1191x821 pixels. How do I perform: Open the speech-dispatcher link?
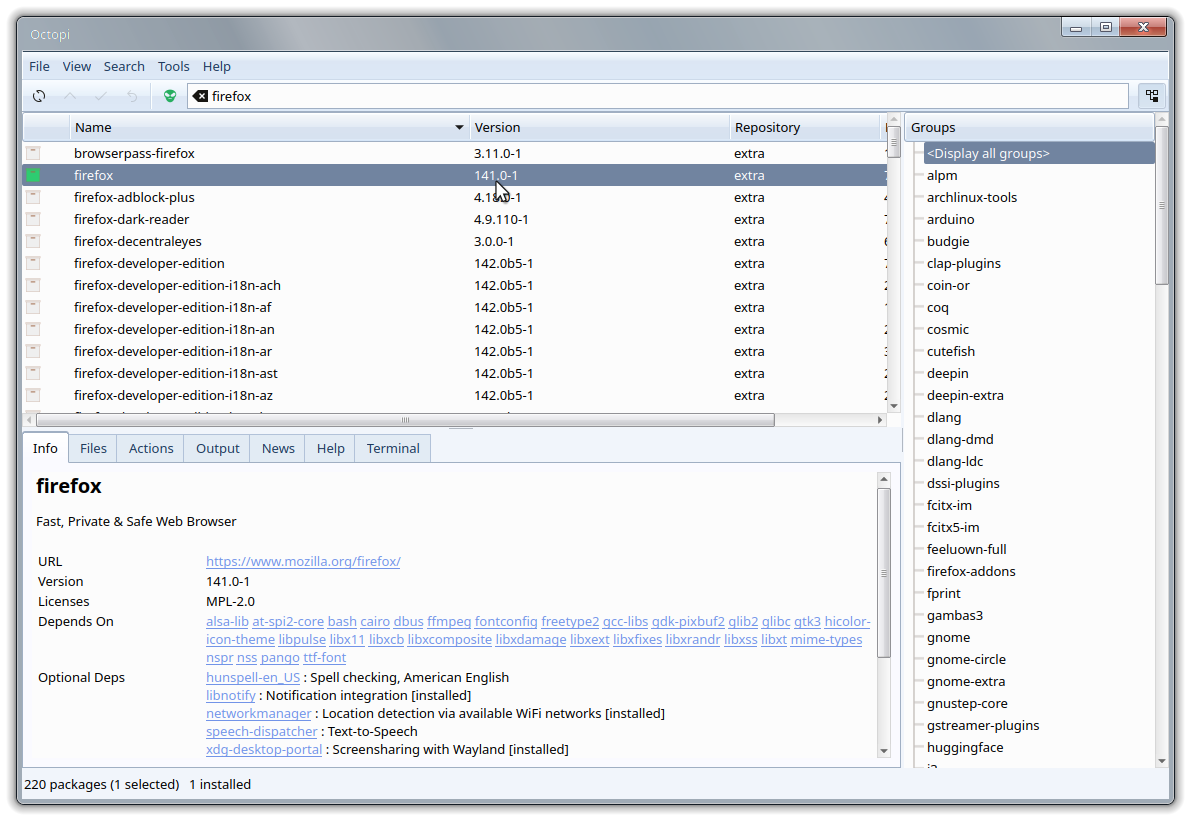tap(261, 731)
